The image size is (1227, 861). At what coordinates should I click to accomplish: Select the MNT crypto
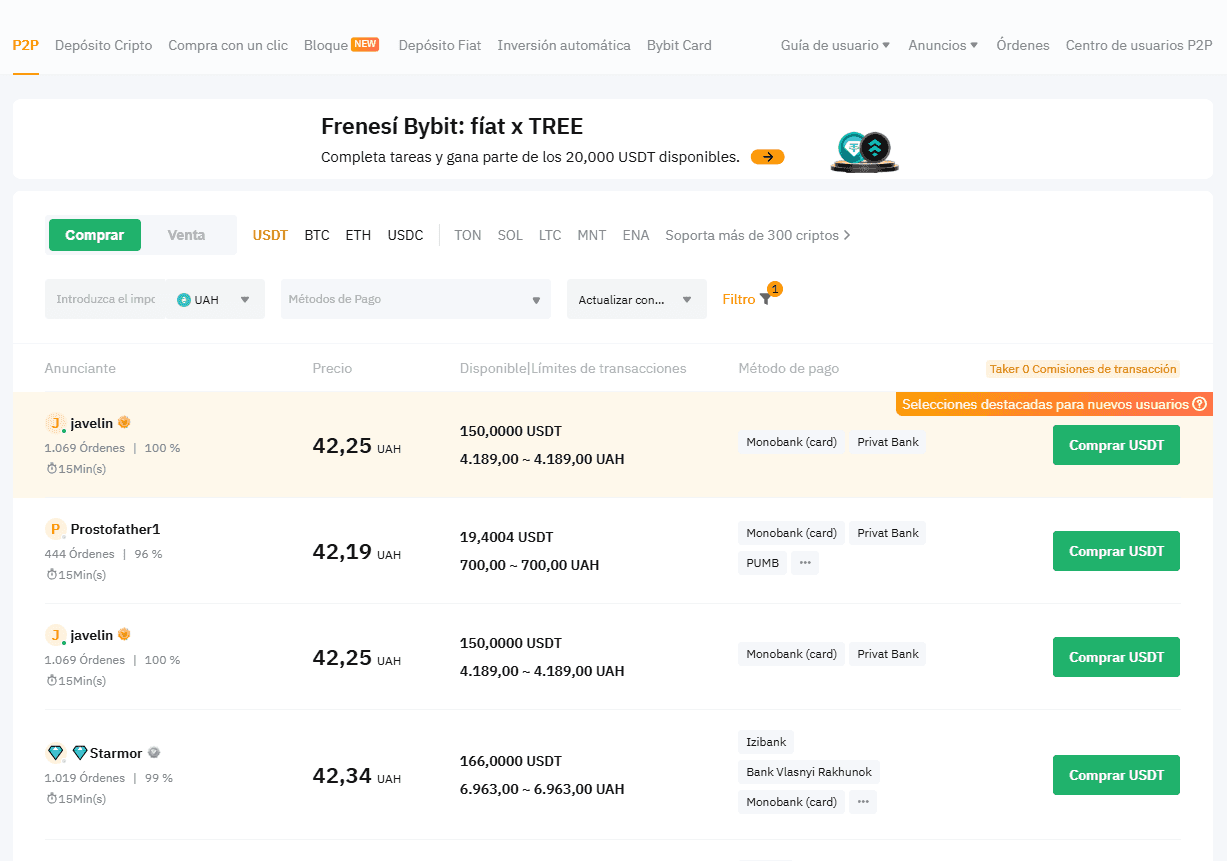click(592, 235)
